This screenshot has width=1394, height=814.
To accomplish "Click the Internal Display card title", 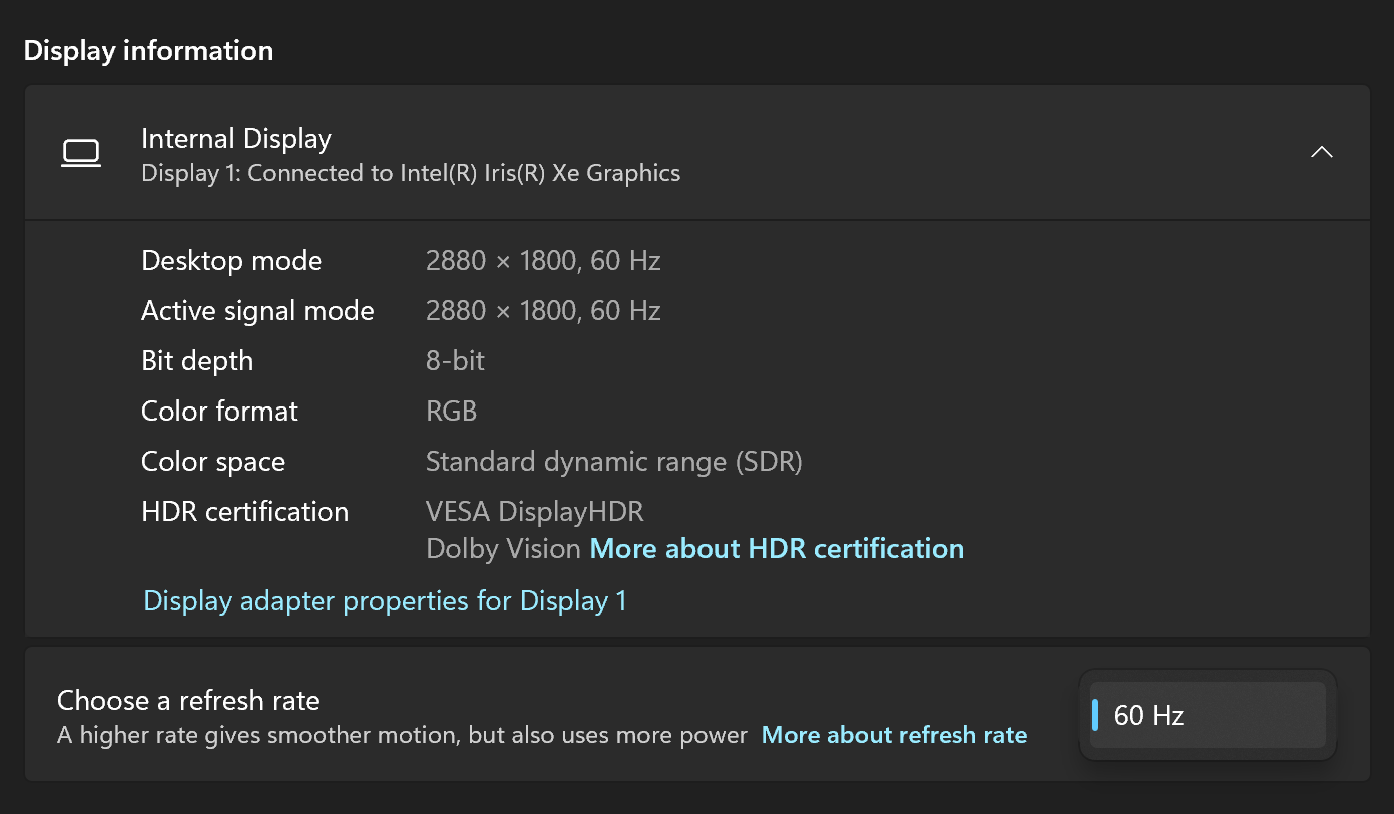I will (x=236, y=139).
